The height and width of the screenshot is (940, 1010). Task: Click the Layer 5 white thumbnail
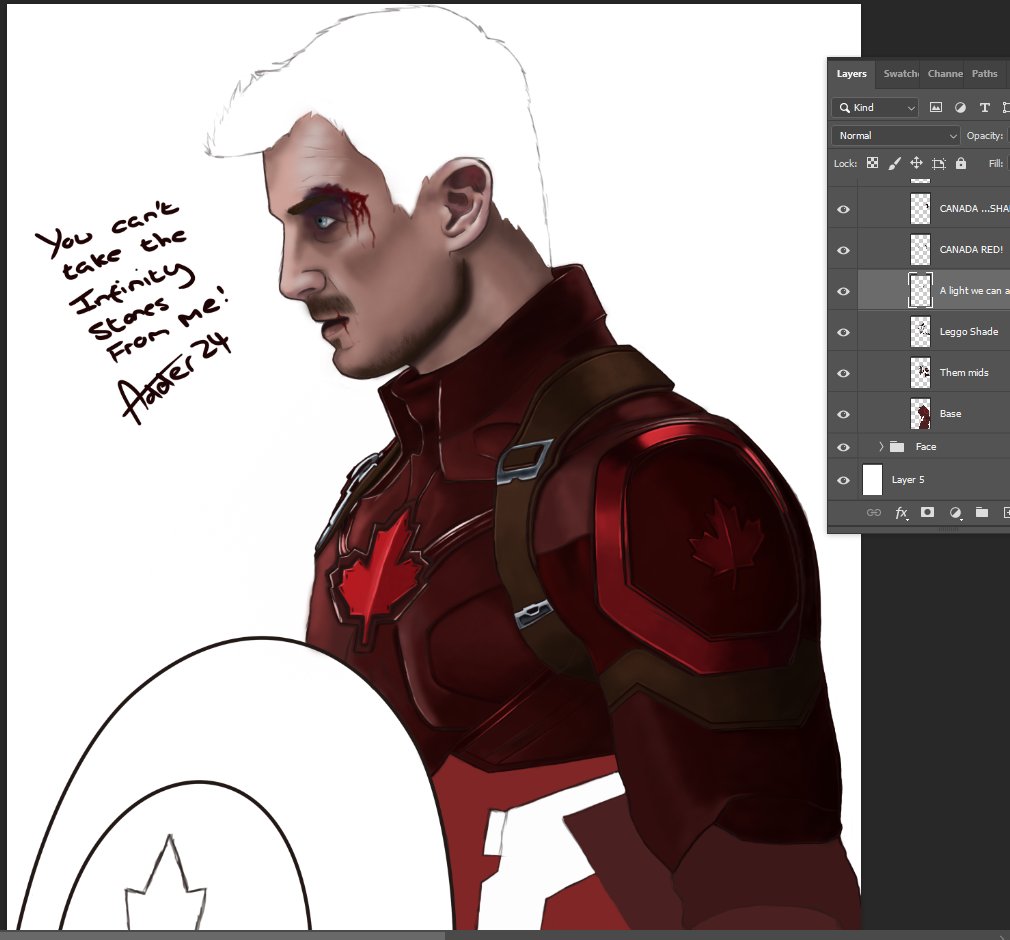click(x=872, y=479)
